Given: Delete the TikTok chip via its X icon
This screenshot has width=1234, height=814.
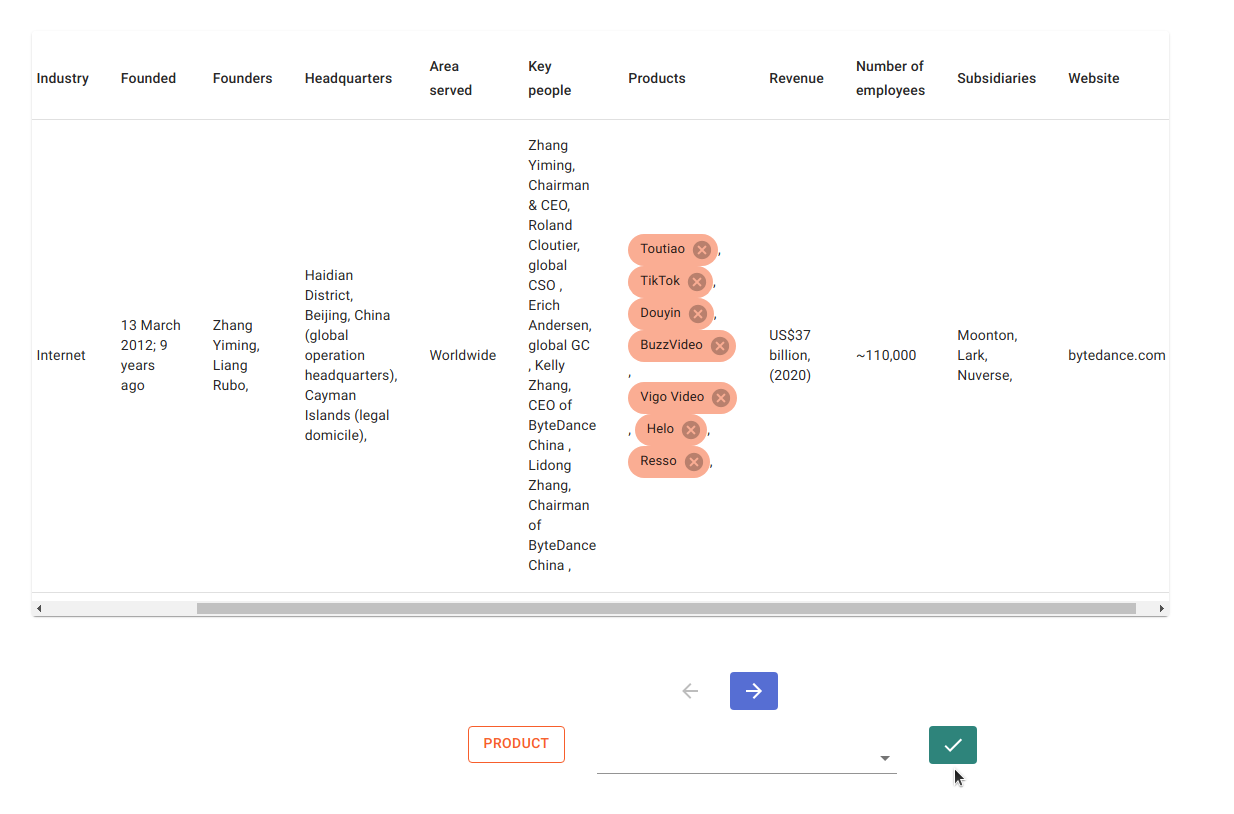Looking at the screenshot, I should [x=697, y=282].
